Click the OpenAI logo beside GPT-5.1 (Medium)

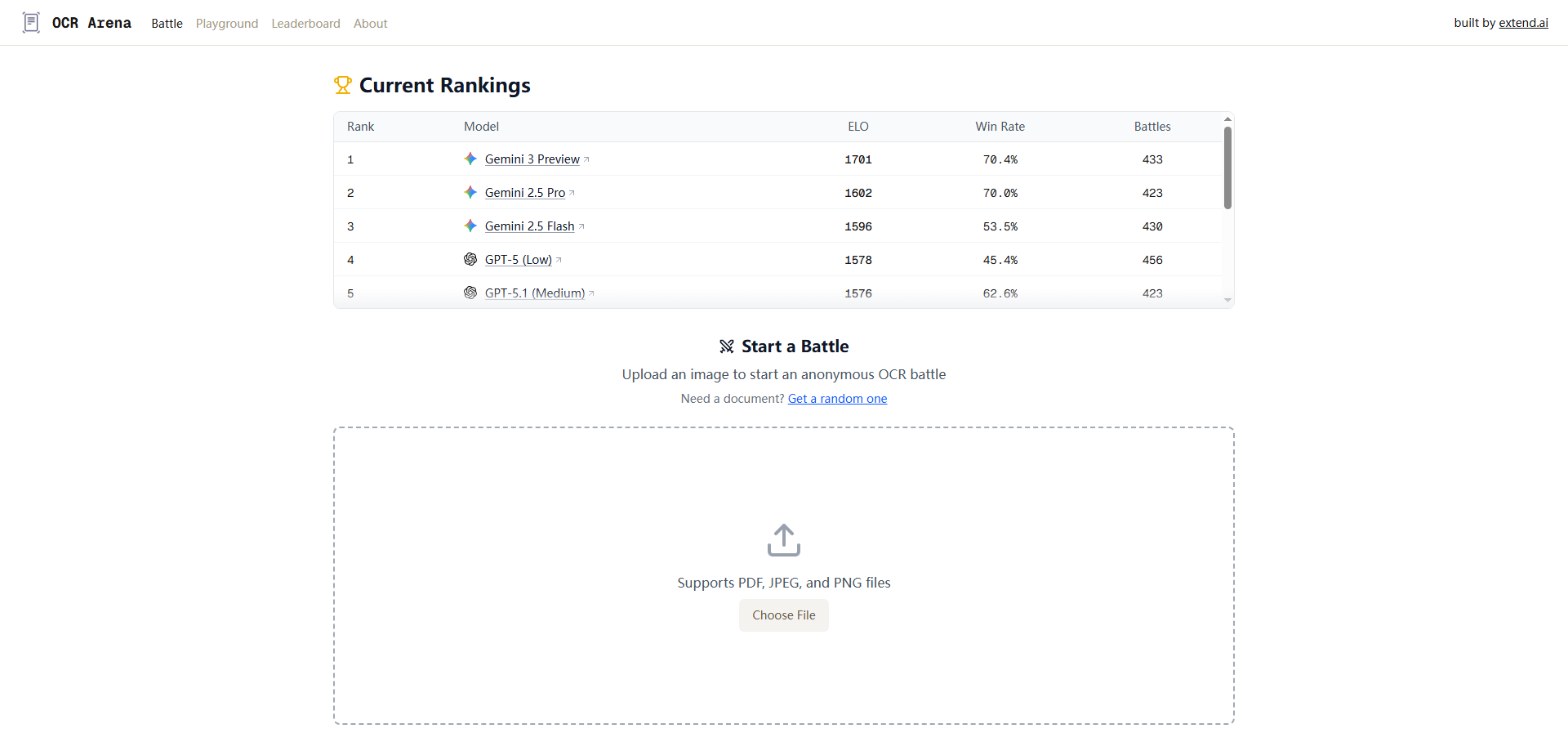(470, 293)
